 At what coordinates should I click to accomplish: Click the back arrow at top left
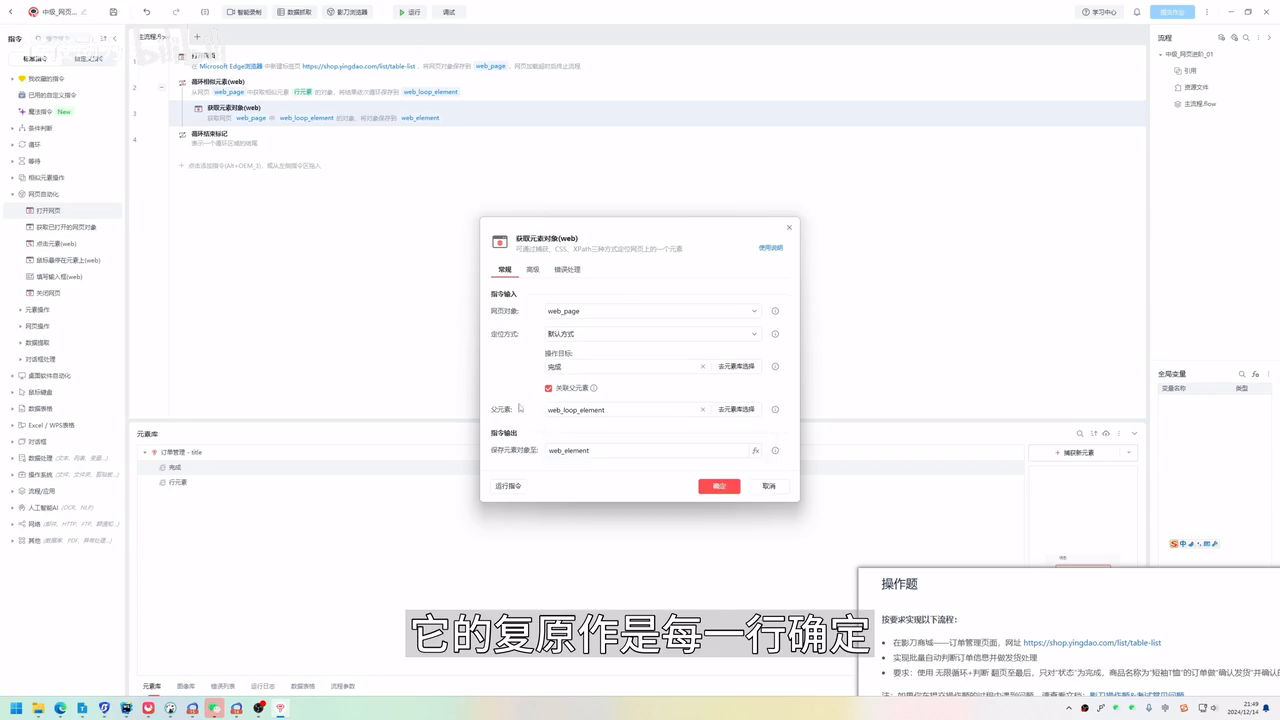point(10,12)
